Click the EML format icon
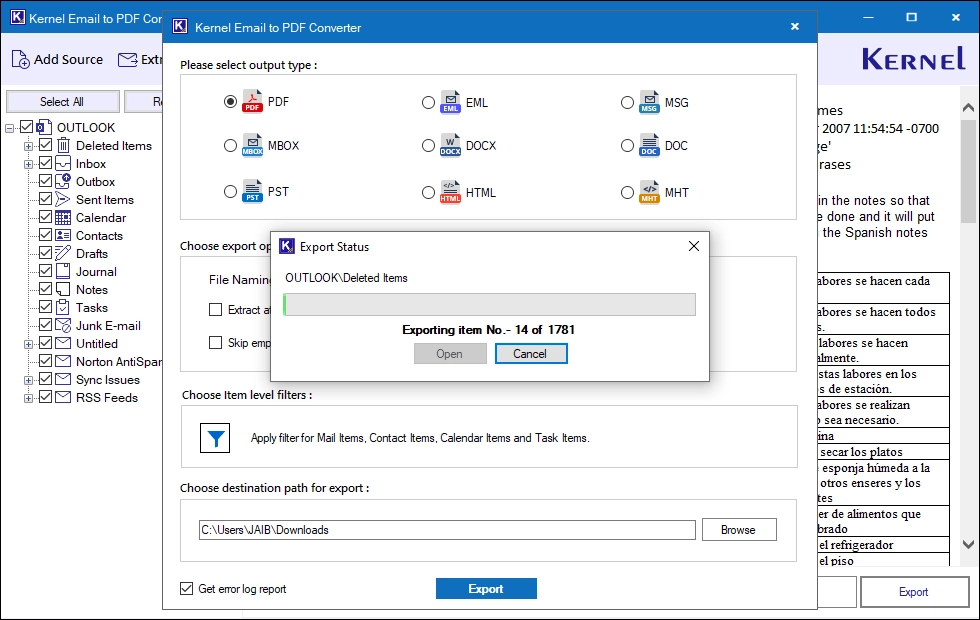Image resolution: width=980 pixels, height=620 pixels. pos(450,102)
